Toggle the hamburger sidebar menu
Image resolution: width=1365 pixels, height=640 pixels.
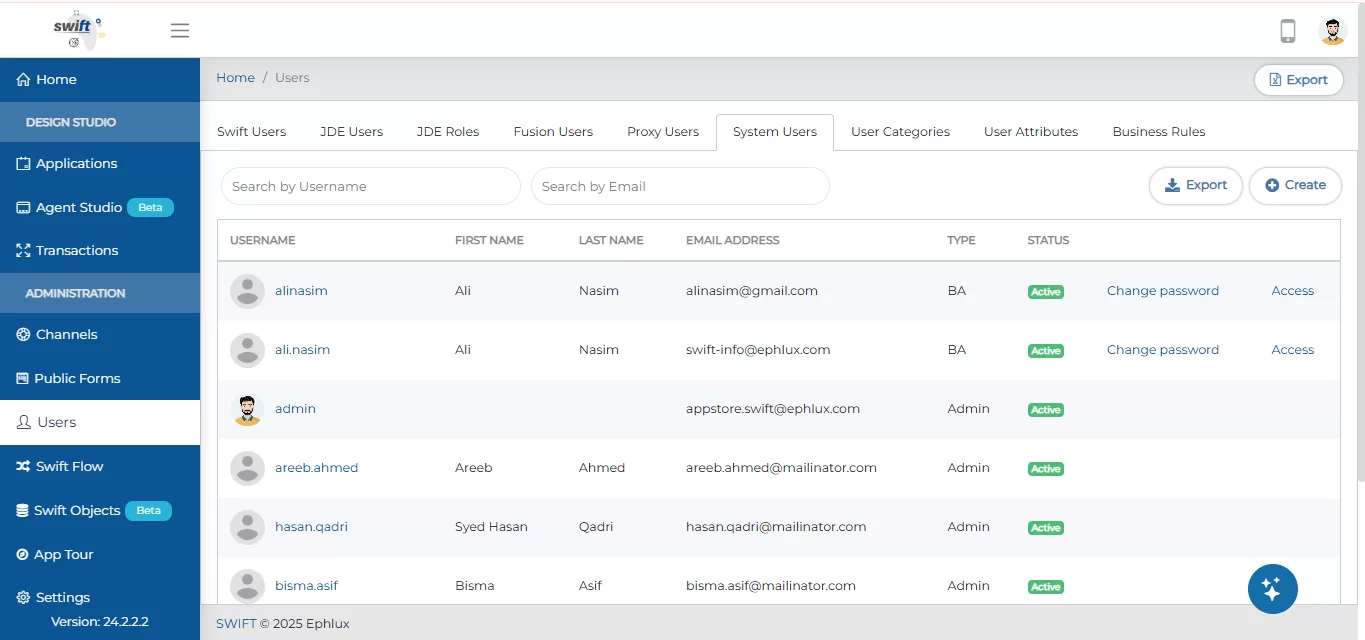180,31
